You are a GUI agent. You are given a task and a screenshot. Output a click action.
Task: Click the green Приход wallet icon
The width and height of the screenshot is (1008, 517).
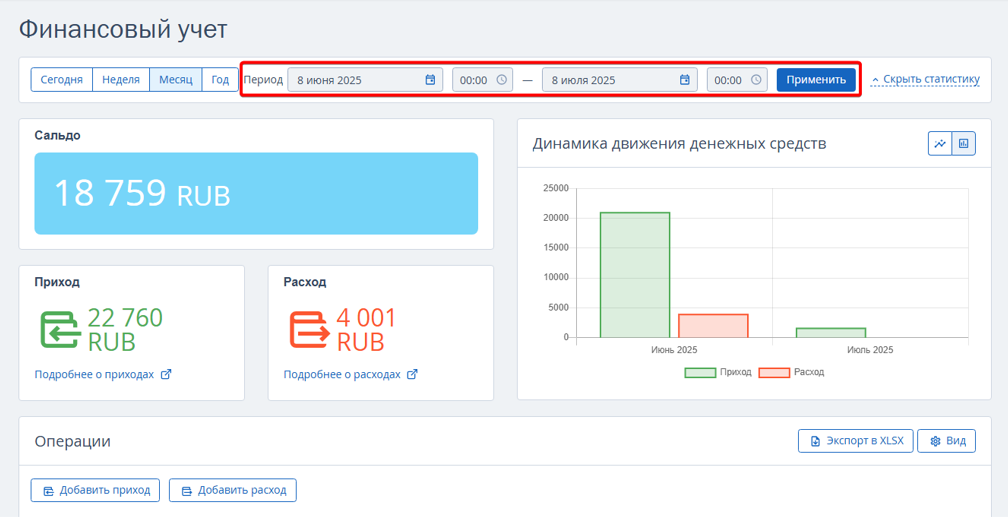(x=60, y=330)
